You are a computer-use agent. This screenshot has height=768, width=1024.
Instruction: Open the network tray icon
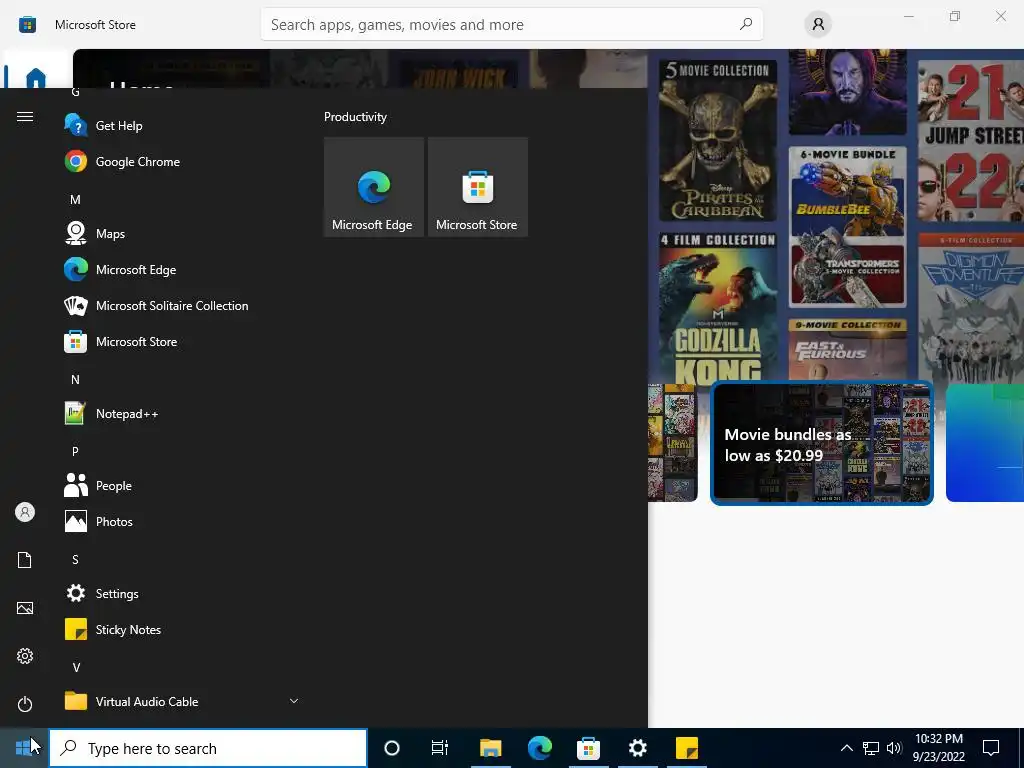point(871,748)
